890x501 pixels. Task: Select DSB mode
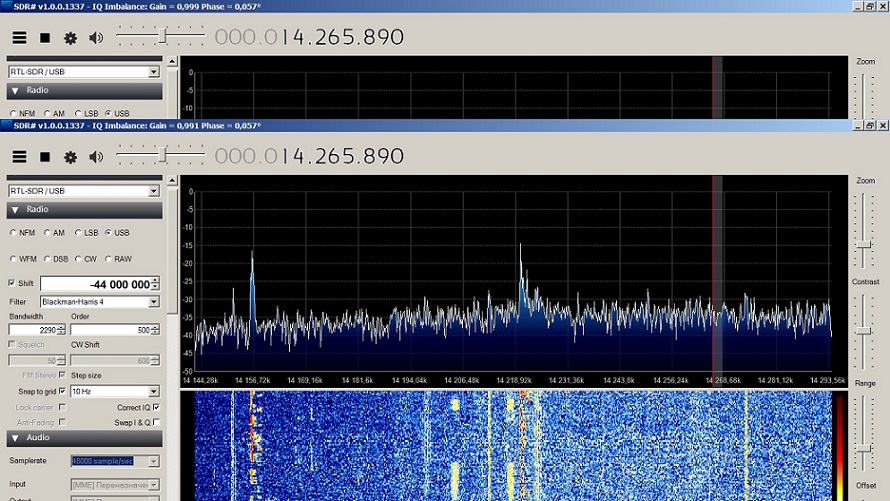[47, 259]
